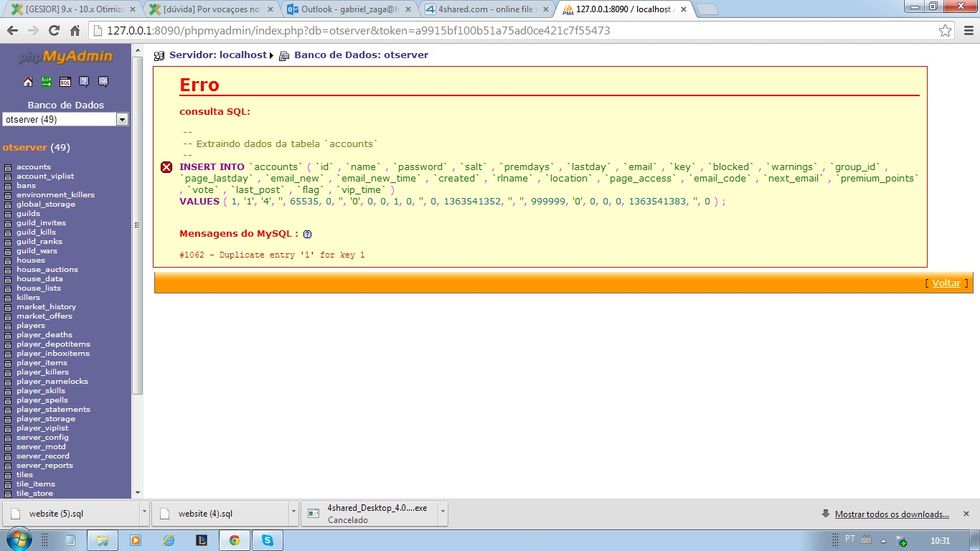Open Internet Explorer on the taskbar
This screenshot has width=980, height=551.
pos(169,540)
